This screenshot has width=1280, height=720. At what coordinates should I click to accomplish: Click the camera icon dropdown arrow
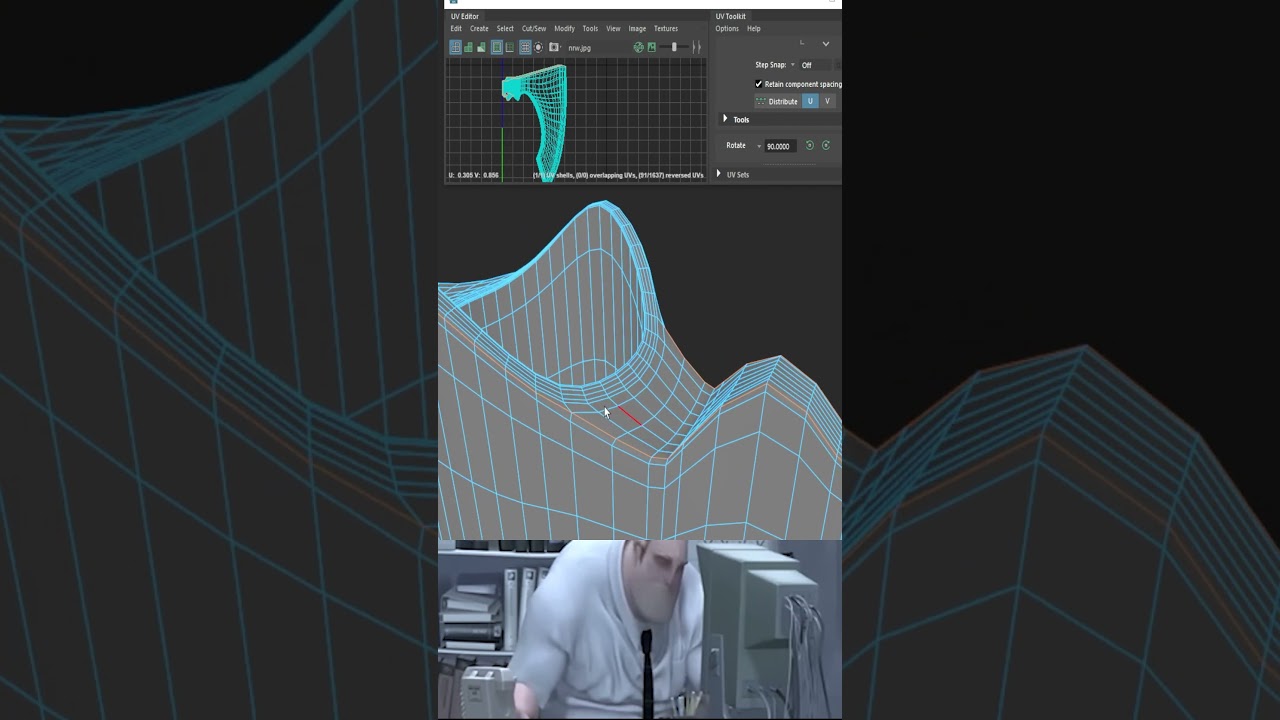coord(561,46)
